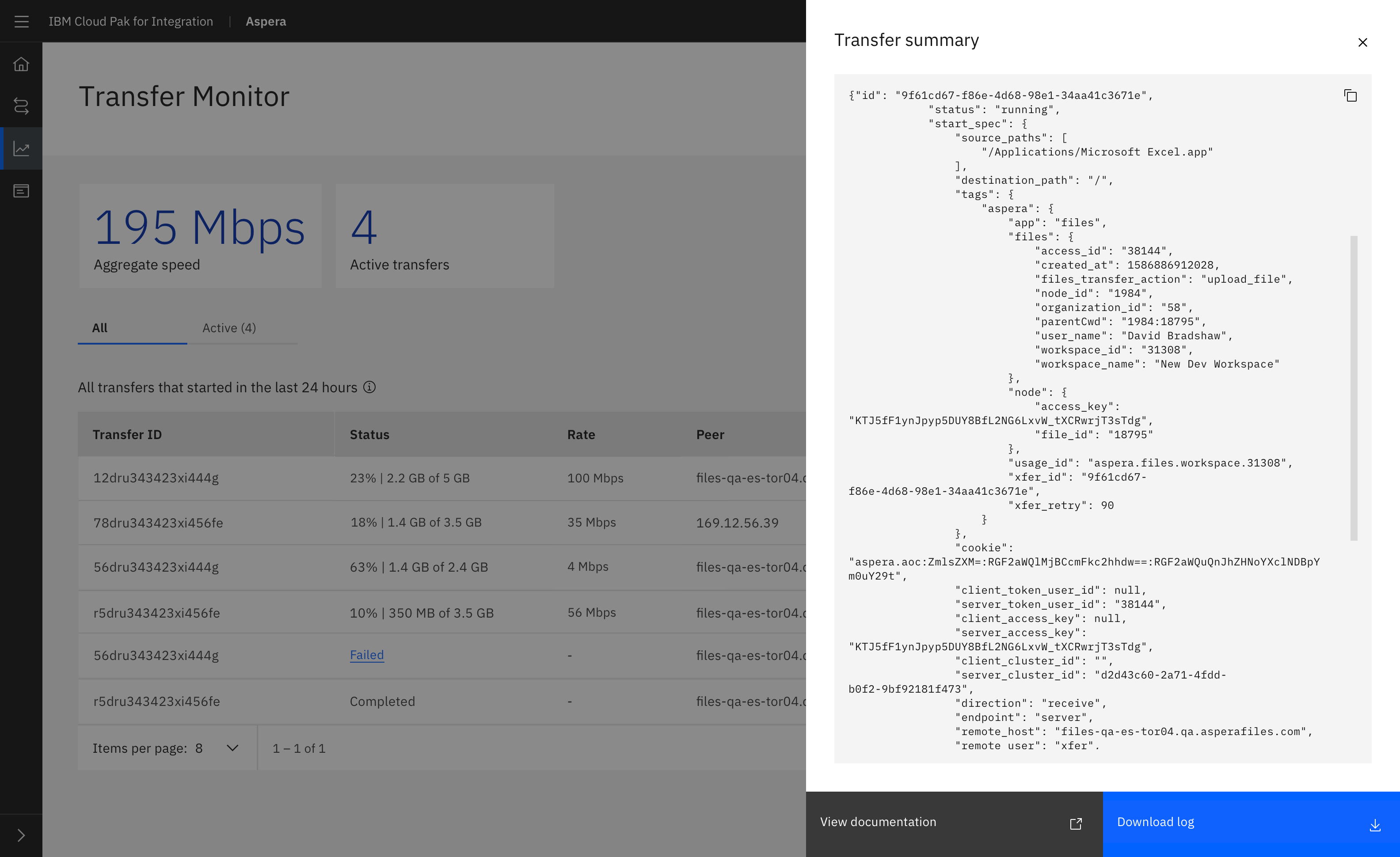This screenshot has width=1400, height=857.
Task: Open the Logs panel sidebar icon
Action: point(21,191)
